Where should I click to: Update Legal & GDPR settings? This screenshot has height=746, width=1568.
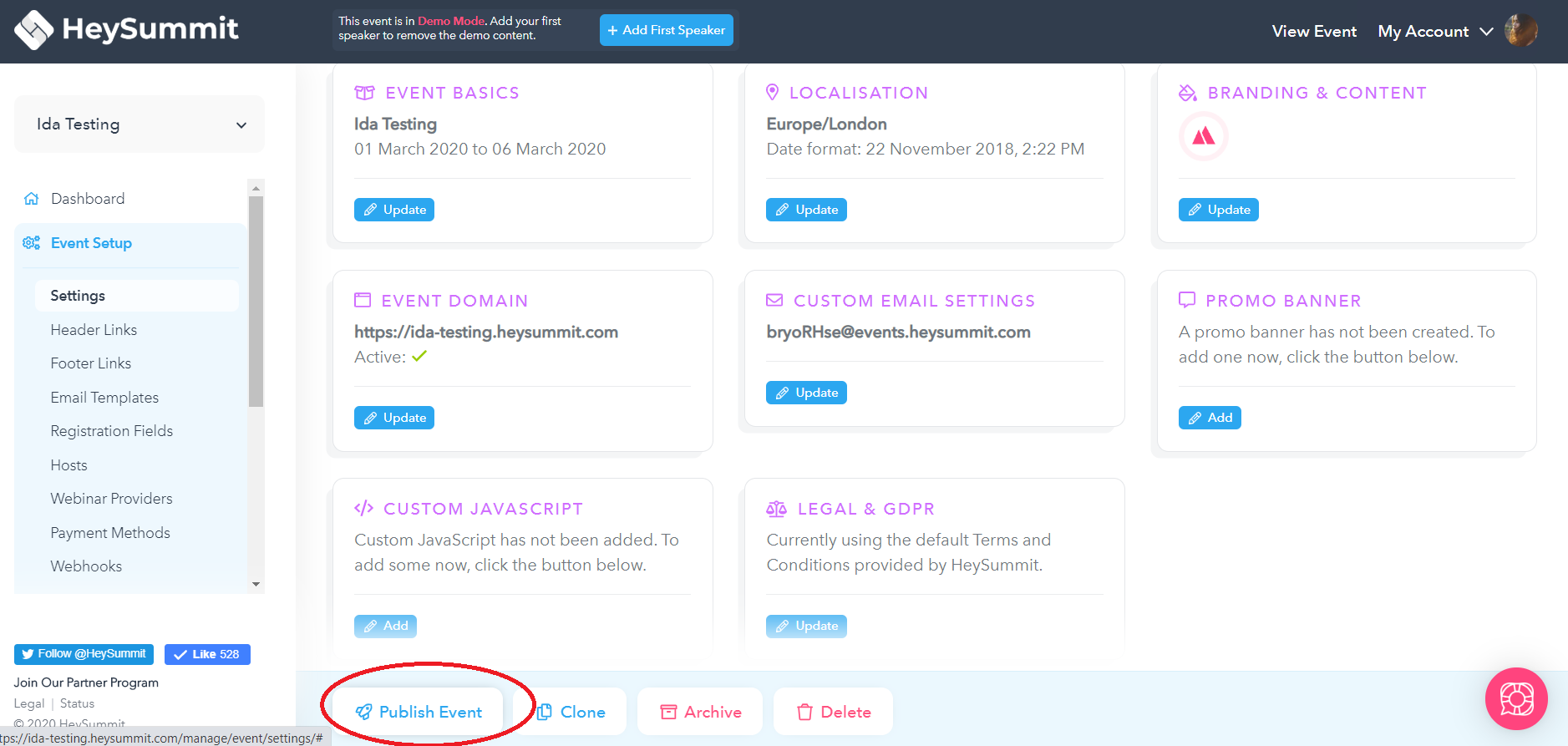[806, 626]
